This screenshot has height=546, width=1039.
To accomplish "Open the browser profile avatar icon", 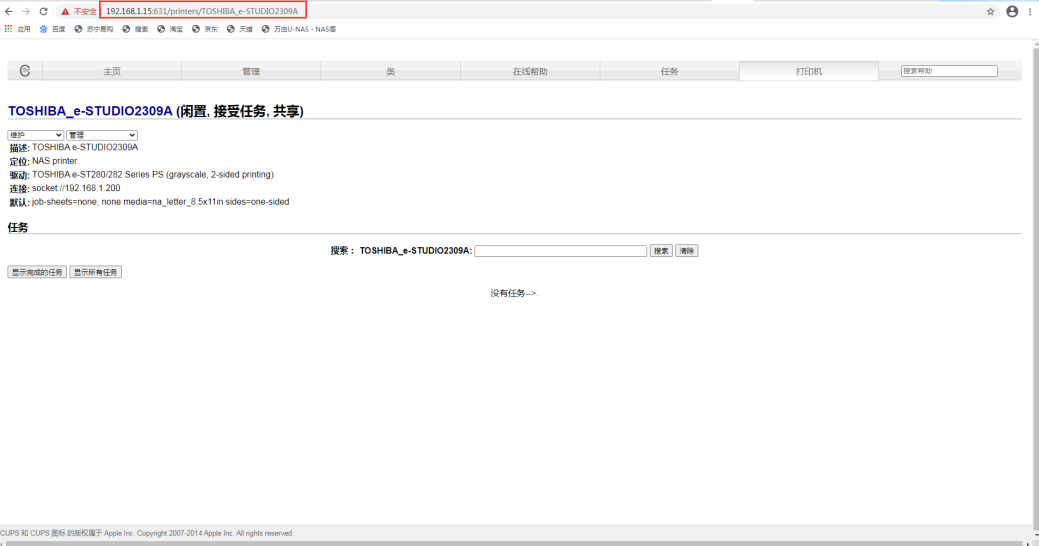I will click(1012, 11).
